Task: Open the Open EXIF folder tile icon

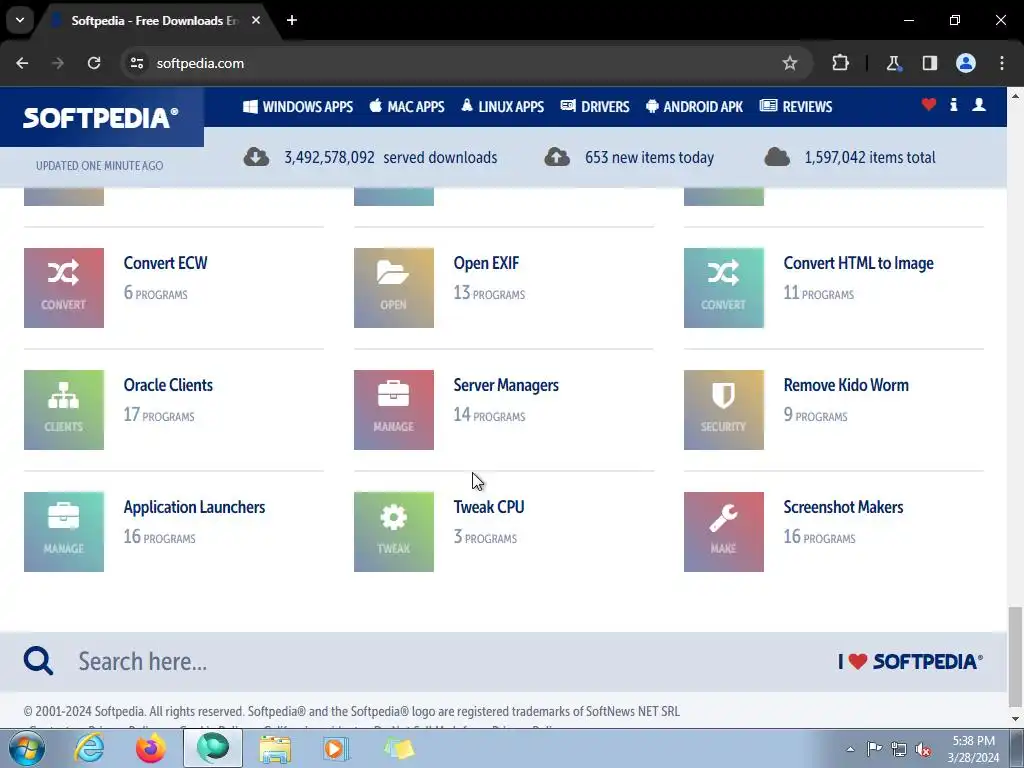Action: coord(394,287)
